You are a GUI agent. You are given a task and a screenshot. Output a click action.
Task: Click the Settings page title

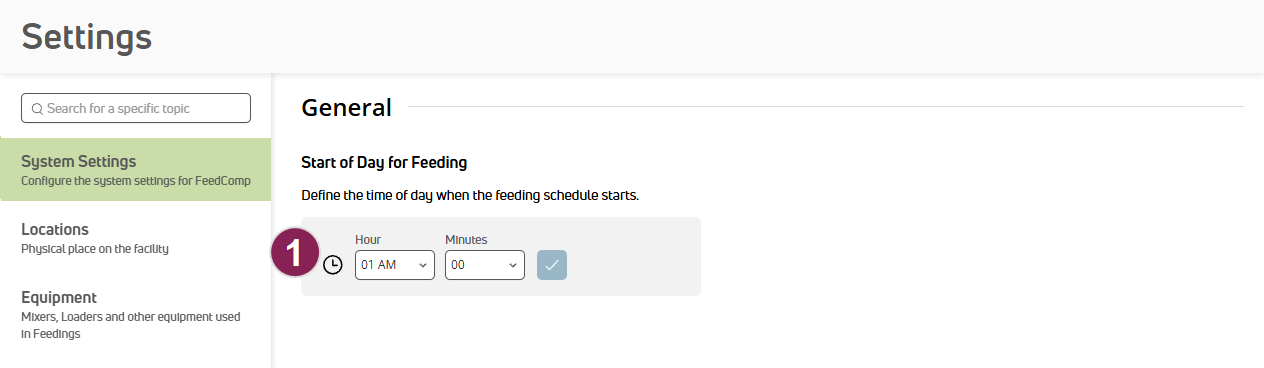pyautogui.click(x=87, y=37)
